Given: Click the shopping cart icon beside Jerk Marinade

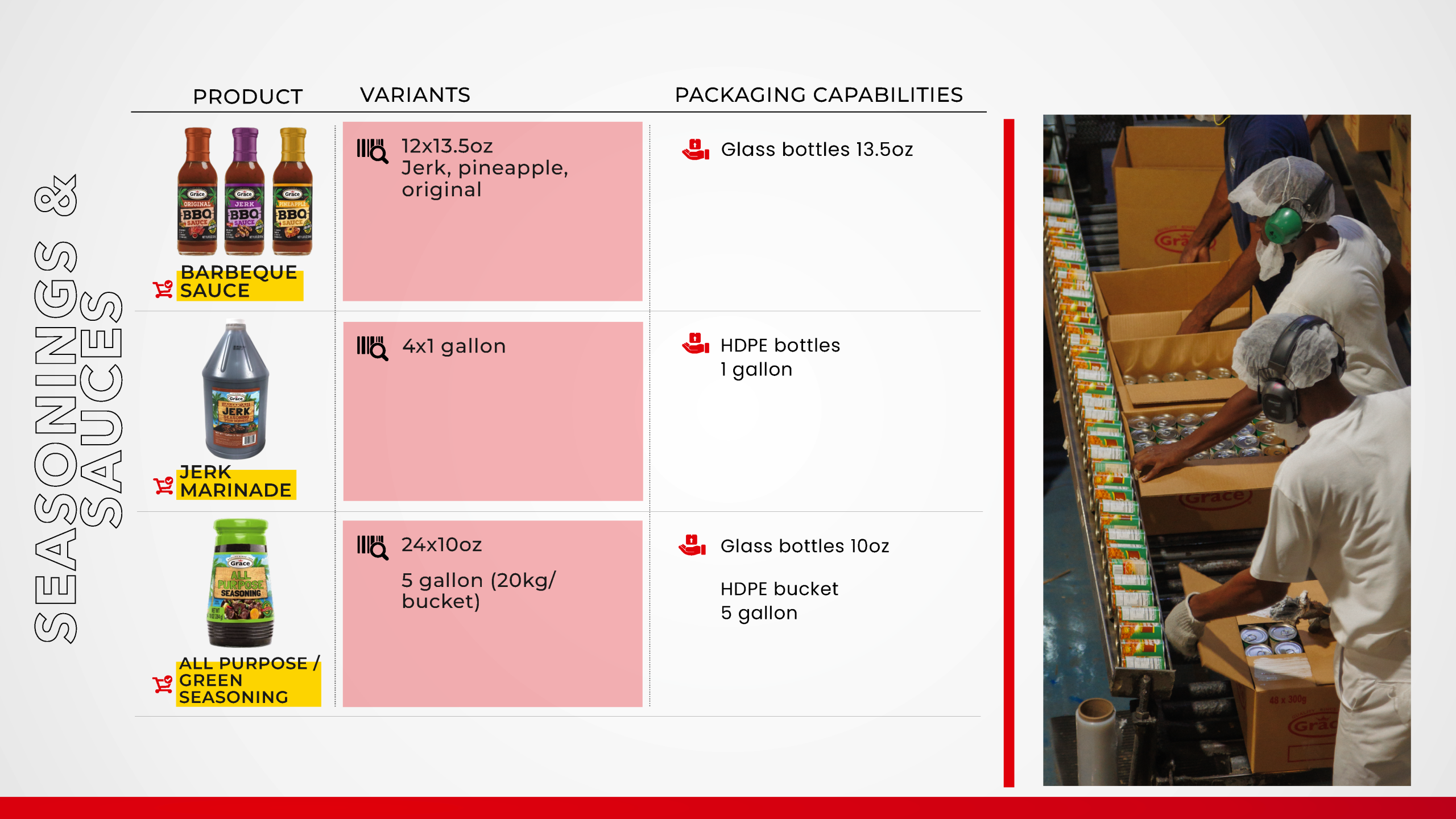Looking at the screenshot, I should (x=163, y=485).
